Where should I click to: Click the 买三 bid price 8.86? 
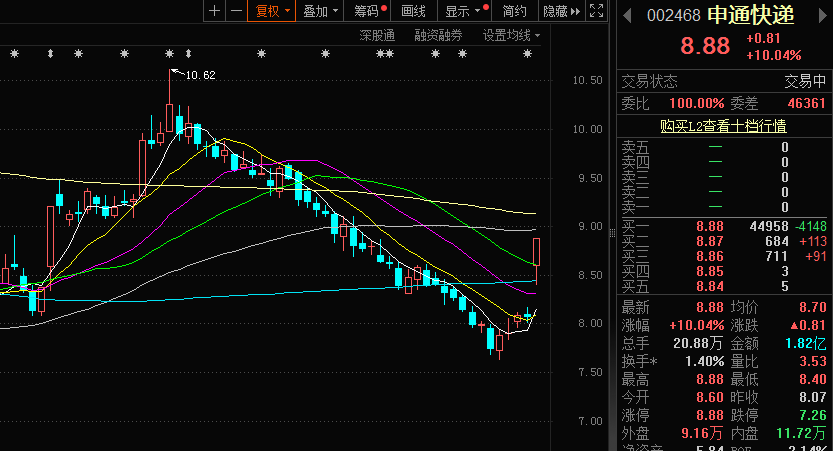[710, 256]
